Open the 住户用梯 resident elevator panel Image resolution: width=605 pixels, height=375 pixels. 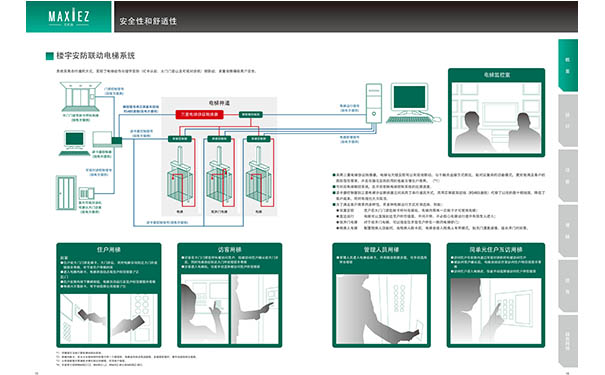pos(108,295)
